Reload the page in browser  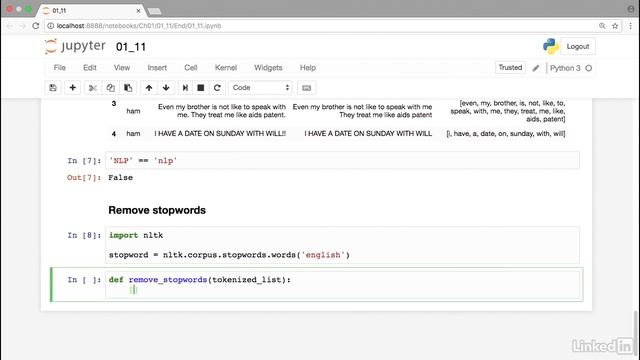(36, 26)
